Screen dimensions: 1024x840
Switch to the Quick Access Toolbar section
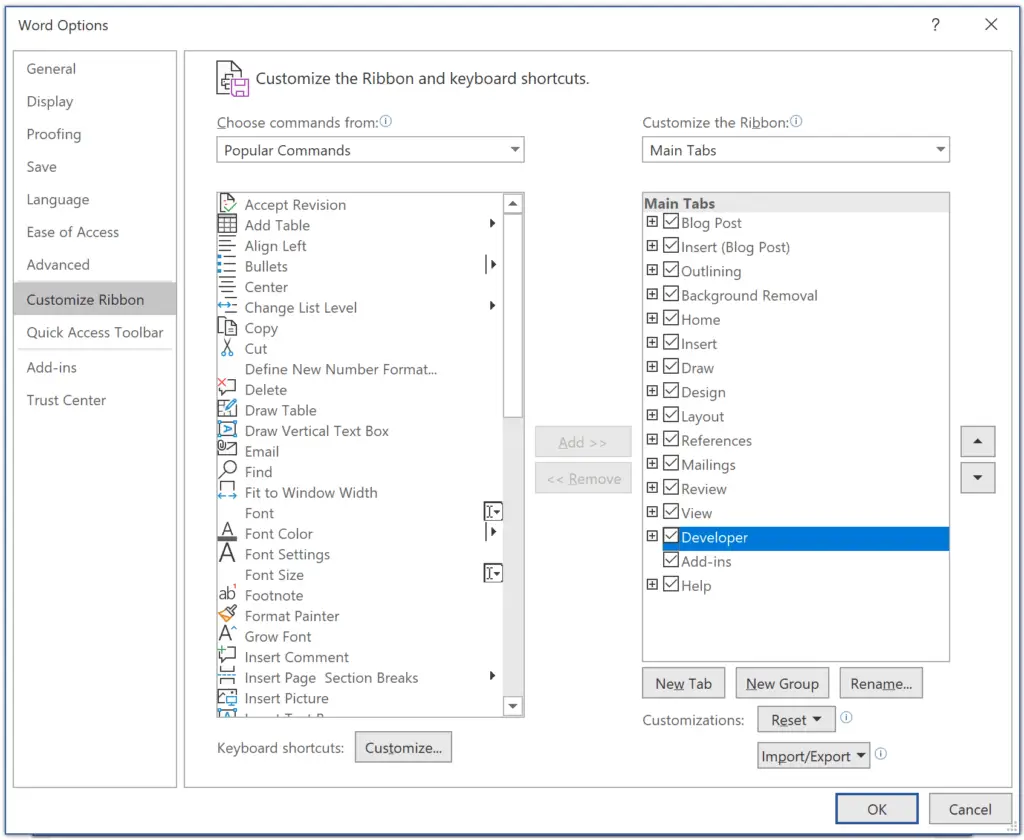tap(95, 332)
